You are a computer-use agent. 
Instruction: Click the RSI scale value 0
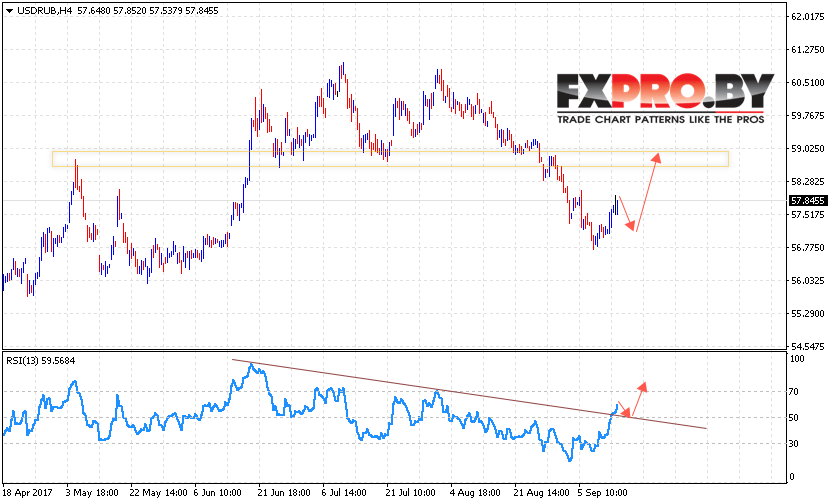pyautogui.click(x=792, y=476)
